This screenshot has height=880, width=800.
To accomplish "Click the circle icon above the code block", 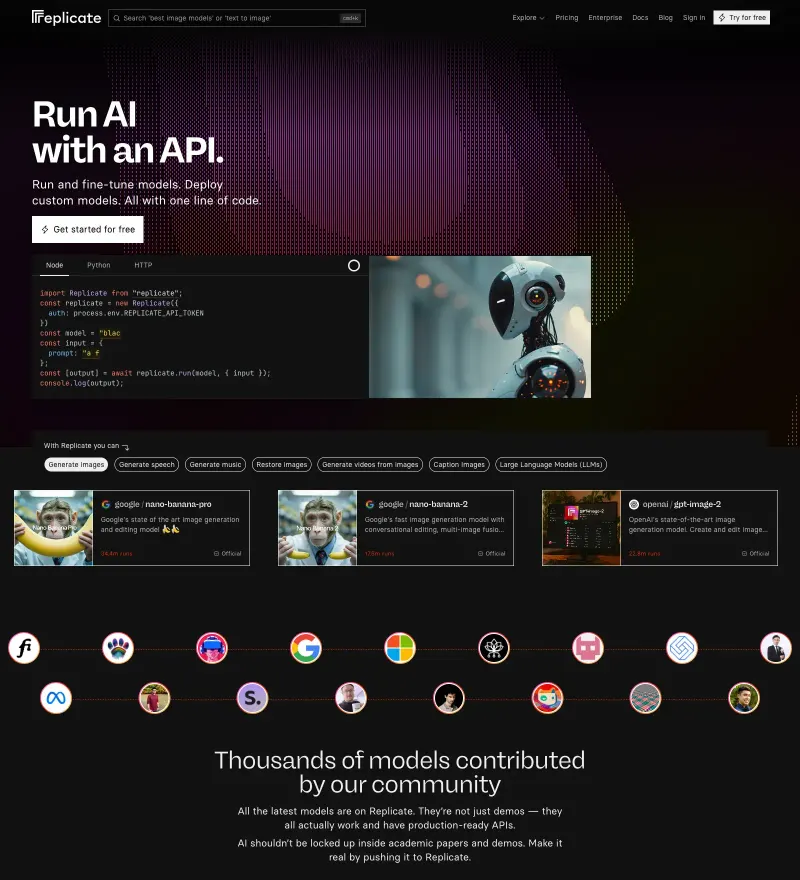I will tap(354, 265).
